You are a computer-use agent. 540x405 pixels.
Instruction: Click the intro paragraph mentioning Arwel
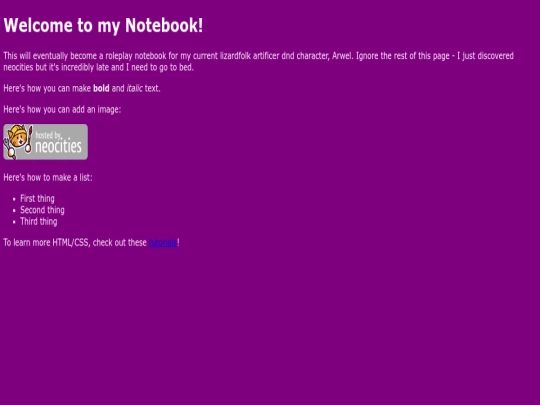click(x=258, y=61)
